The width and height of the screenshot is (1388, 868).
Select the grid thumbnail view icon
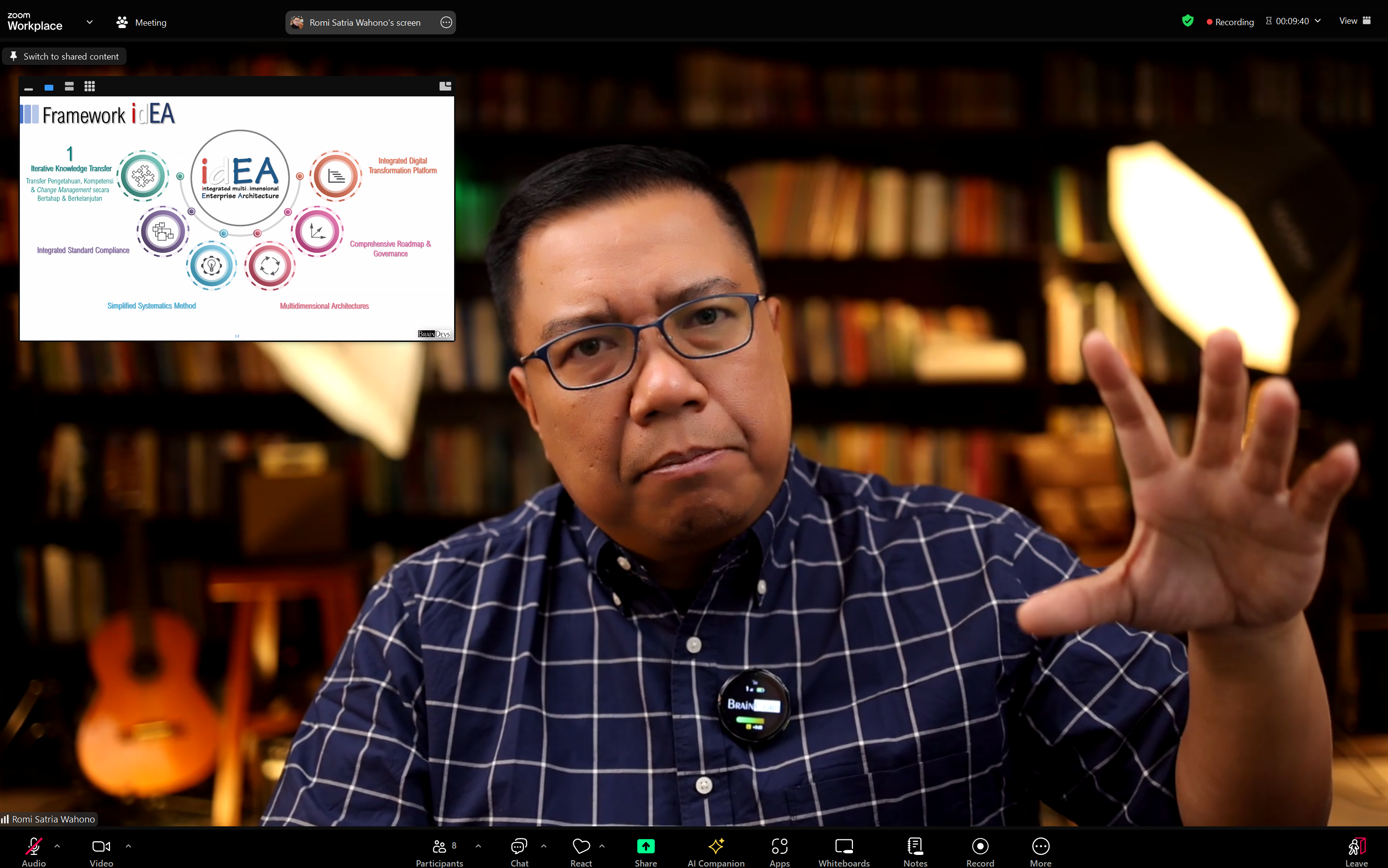tap(90, 87)
